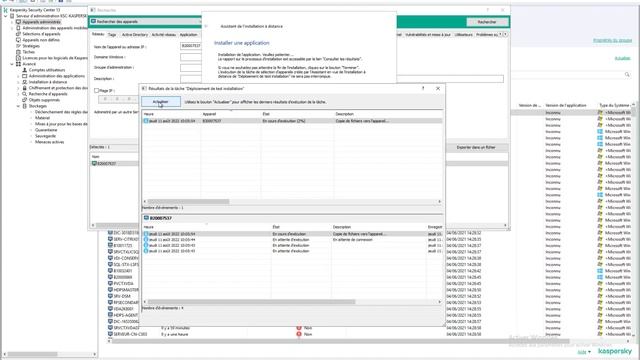This screenshot has width=640, height=360.
Task: Click Kaspersky Security Center 13 root icon
Action: point(6,10)
